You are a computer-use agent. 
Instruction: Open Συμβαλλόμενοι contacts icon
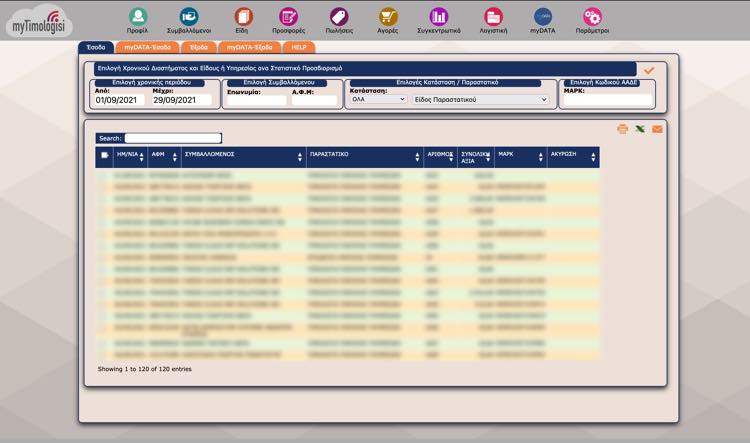pyautogui.click(x=188, y=17)
